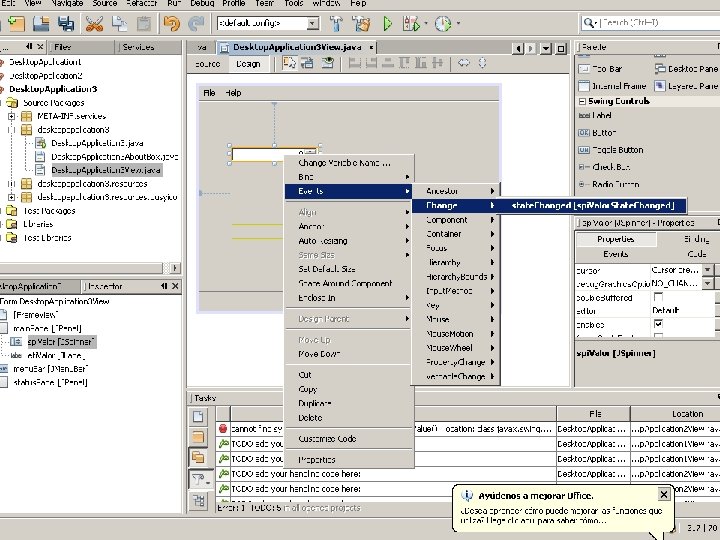The width and height of the screenshot is (720, 540).
Task: Click the Cut scissors toolbar icon
Action: (93, 23)
